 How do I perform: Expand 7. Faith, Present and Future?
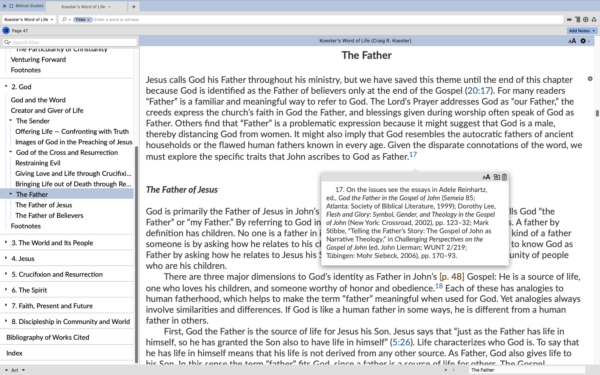click(6, 305)
